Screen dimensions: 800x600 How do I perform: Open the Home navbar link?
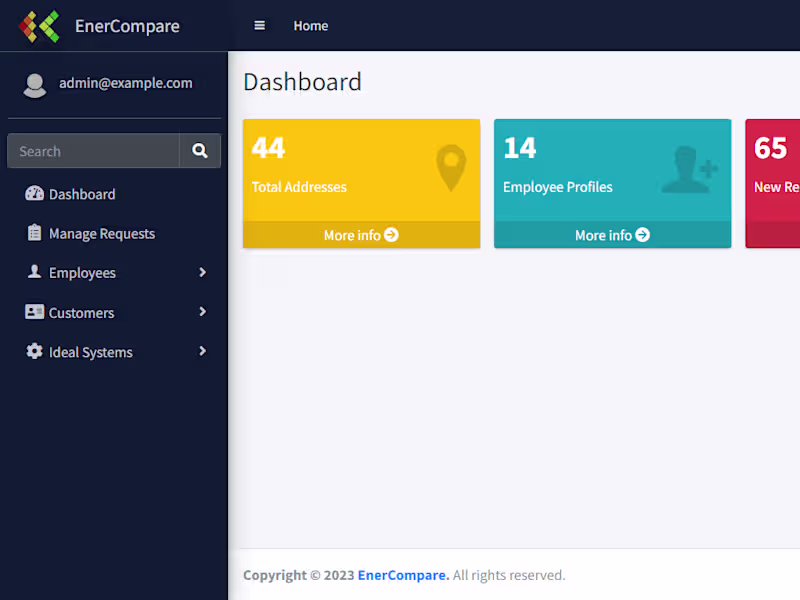click(x=311, y=26)
